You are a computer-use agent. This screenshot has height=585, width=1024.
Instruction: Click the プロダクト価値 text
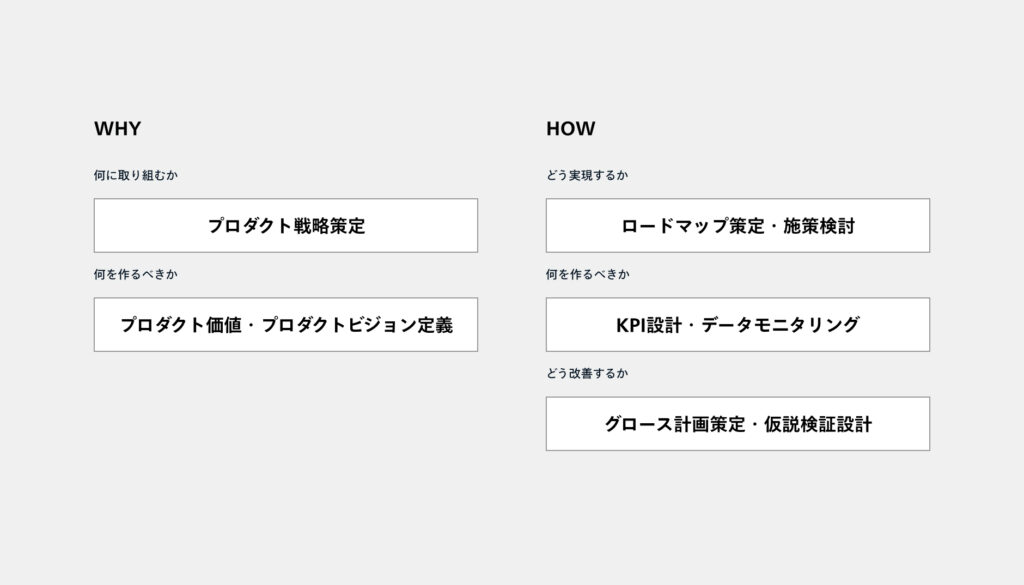(x=181, y=325)
